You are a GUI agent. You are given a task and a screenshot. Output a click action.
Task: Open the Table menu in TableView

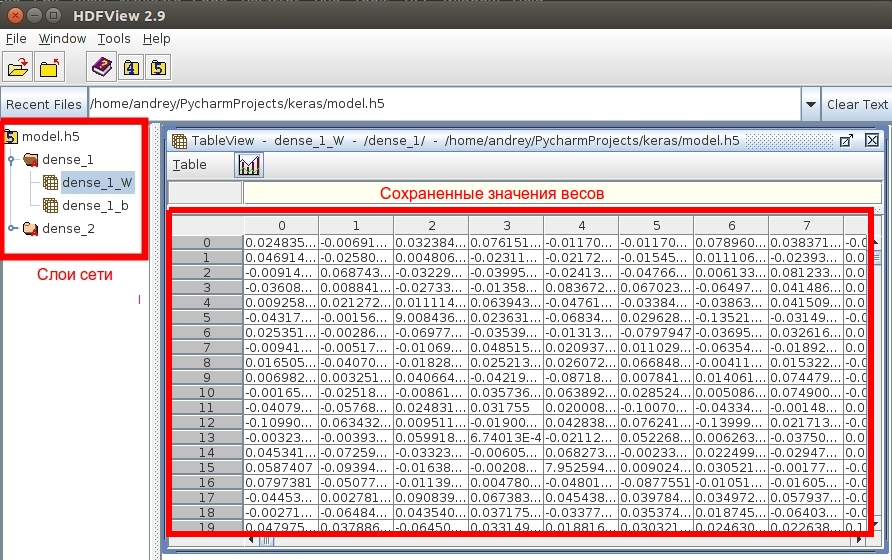[x=190, y=165]
